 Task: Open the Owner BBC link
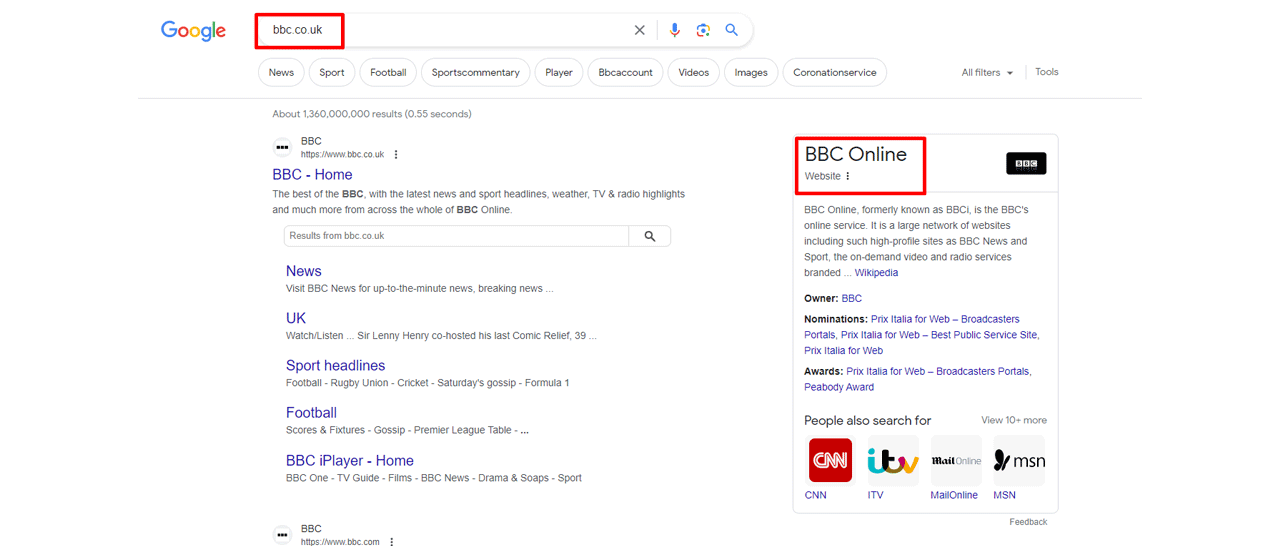(851, 298)
